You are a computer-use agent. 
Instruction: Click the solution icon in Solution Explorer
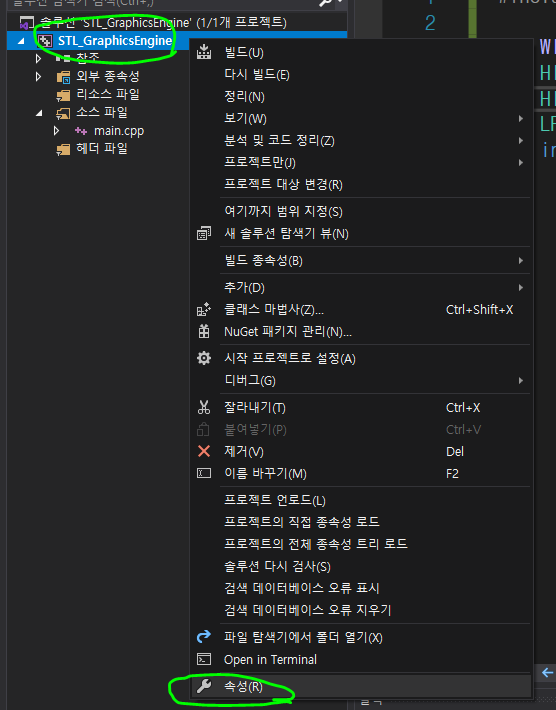27,22
